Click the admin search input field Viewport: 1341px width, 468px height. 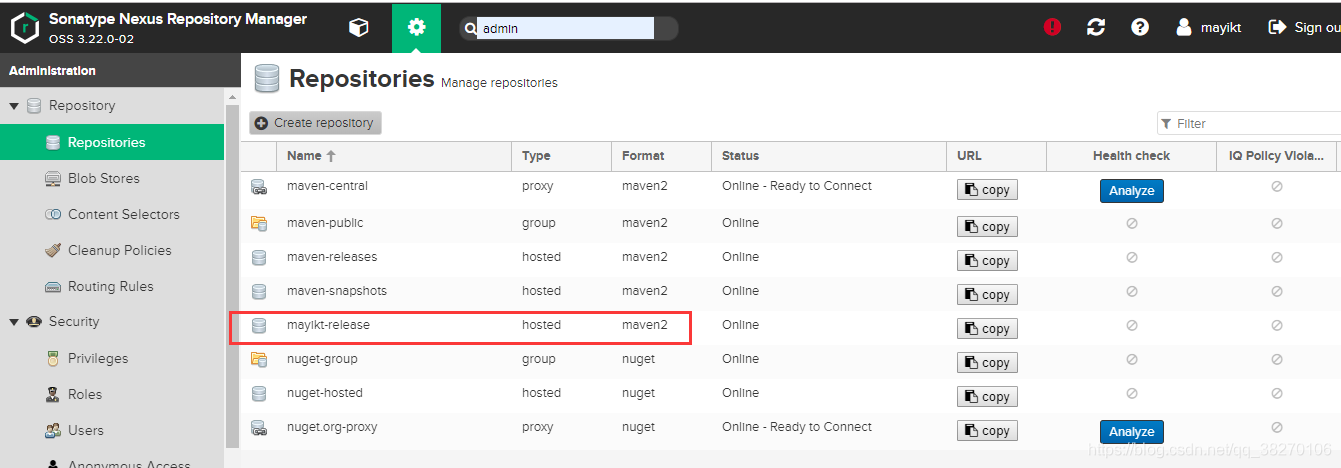click(x=565, y=28)
